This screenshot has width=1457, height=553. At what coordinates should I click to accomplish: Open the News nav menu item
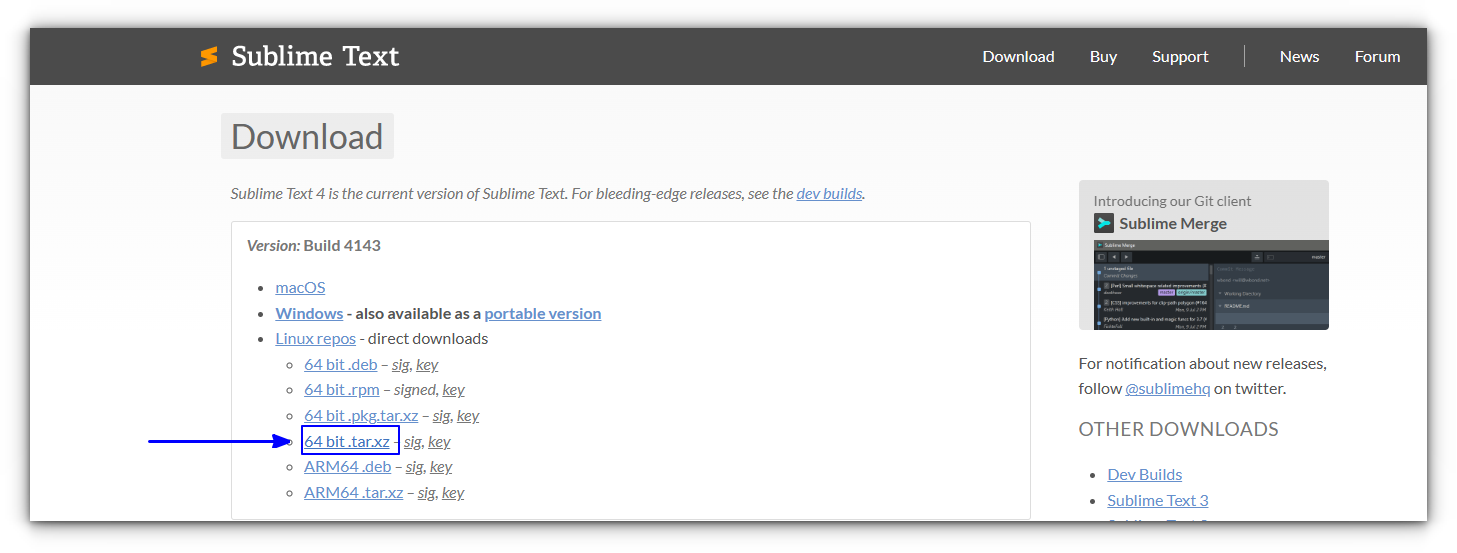click(x=1299, y=57)
